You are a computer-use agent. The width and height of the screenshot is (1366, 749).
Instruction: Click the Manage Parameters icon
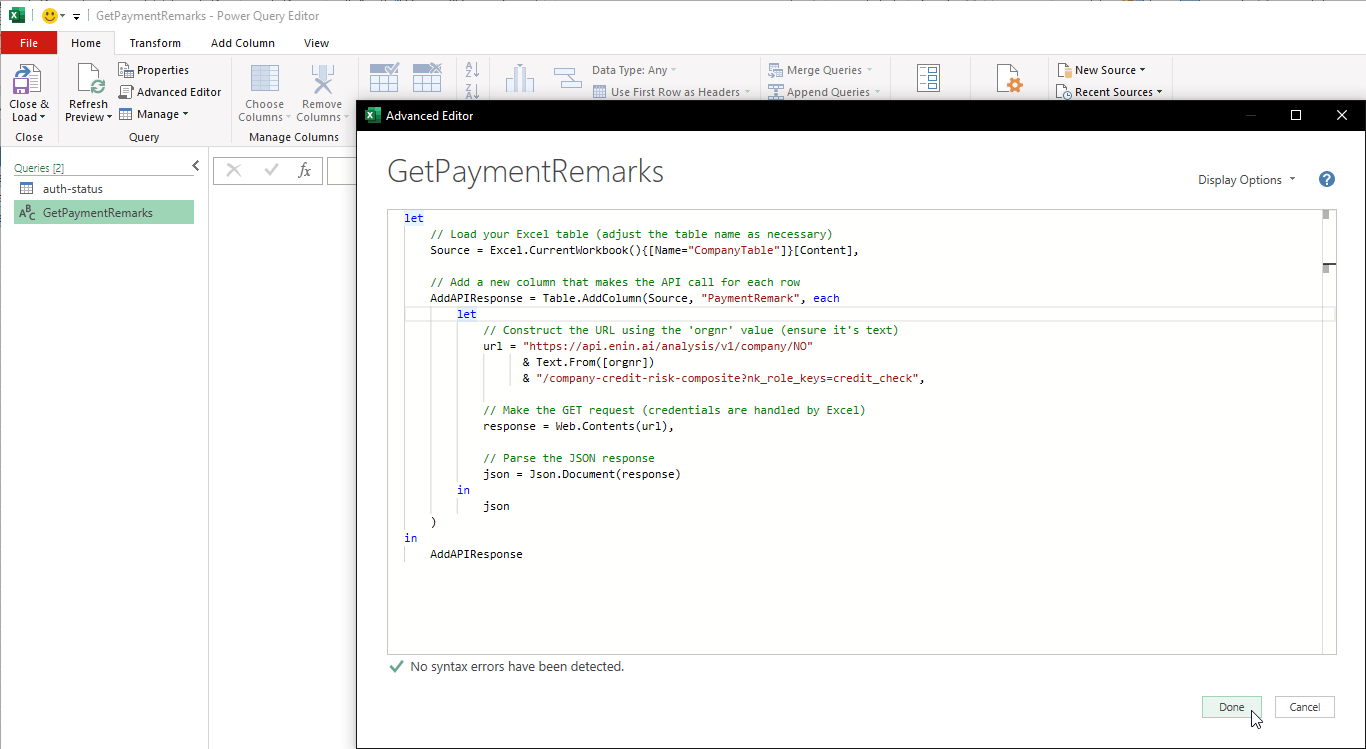pyautogui.click(x=928, y=79)
